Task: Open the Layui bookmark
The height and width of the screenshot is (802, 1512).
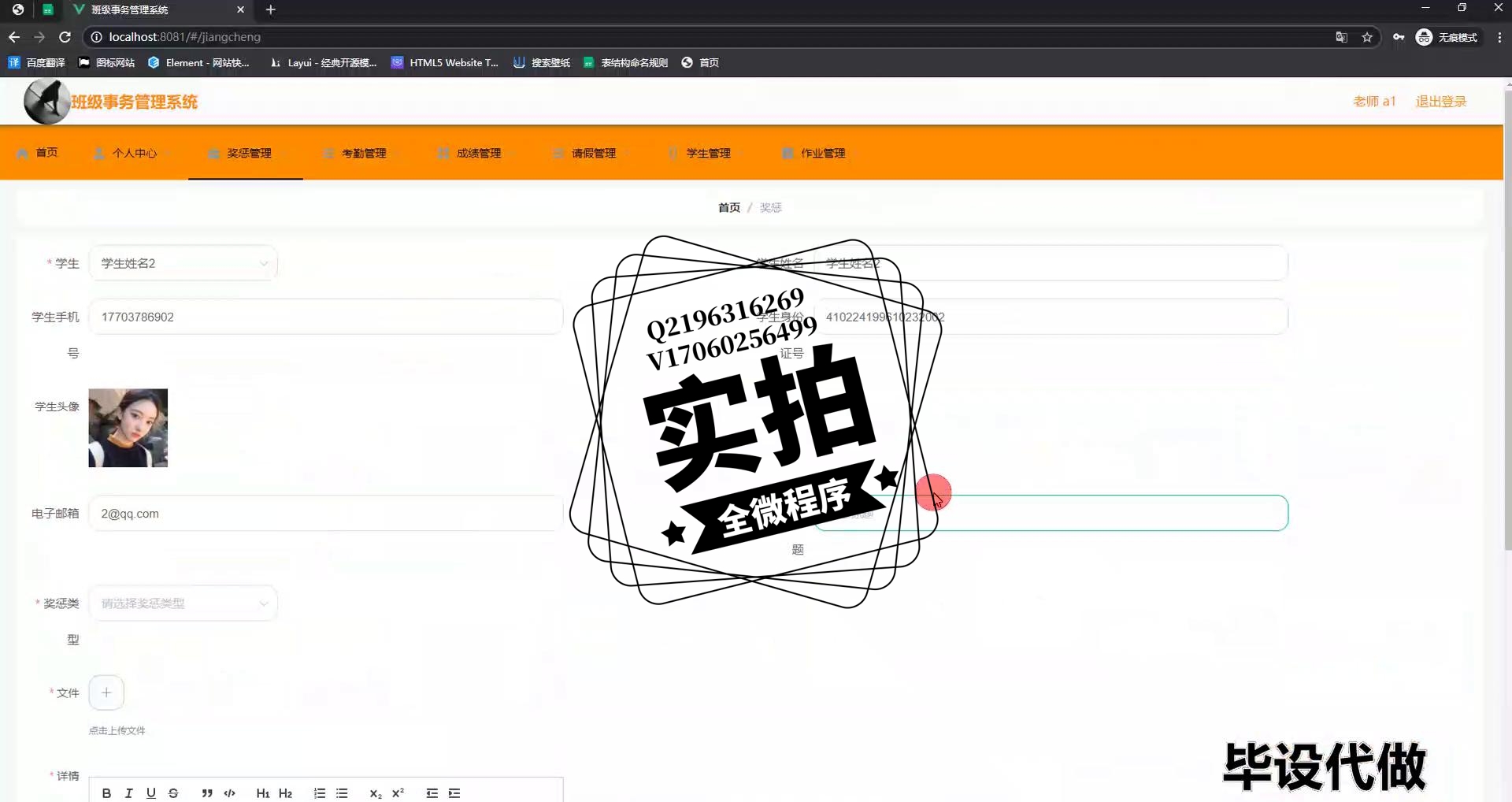Action: coord(323,62)
